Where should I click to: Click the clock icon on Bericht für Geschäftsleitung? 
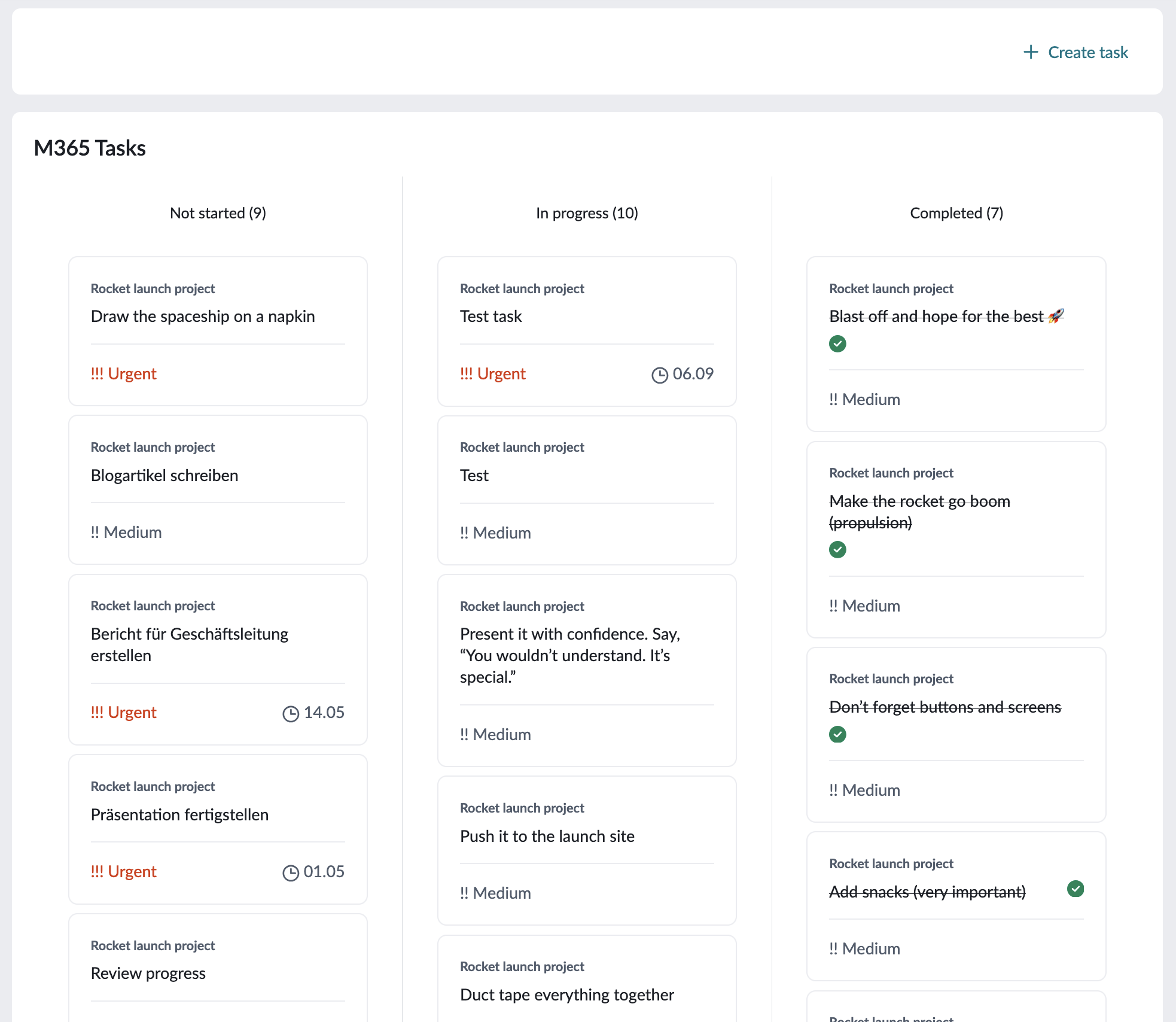291,712
